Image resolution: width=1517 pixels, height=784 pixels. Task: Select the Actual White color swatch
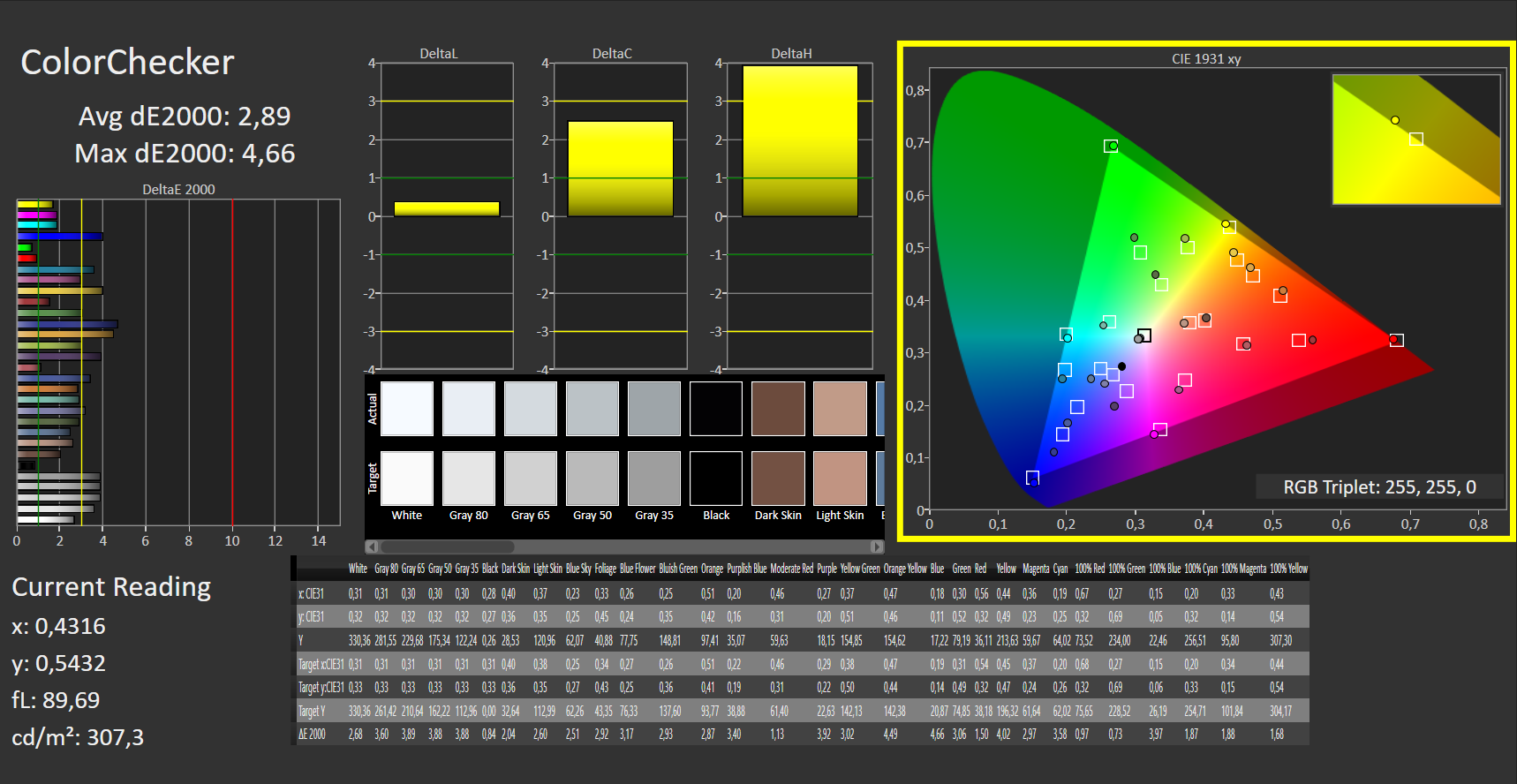tap(407, 409)
